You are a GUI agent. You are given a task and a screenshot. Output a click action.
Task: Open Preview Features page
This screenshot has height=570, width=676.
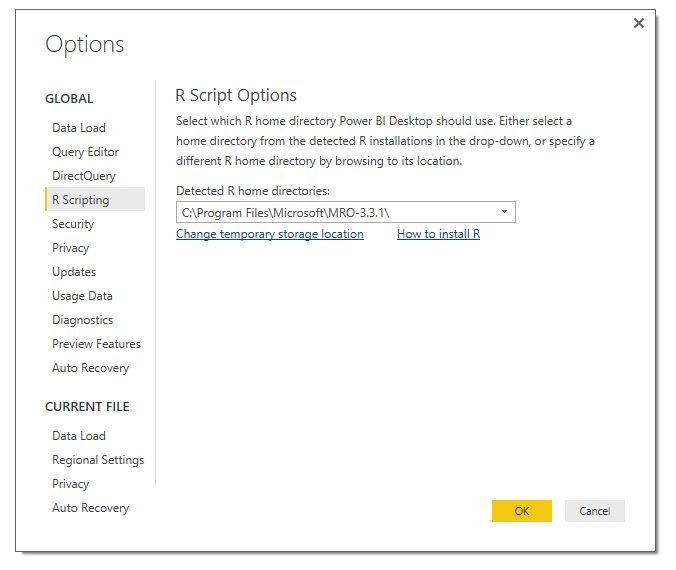96,344
